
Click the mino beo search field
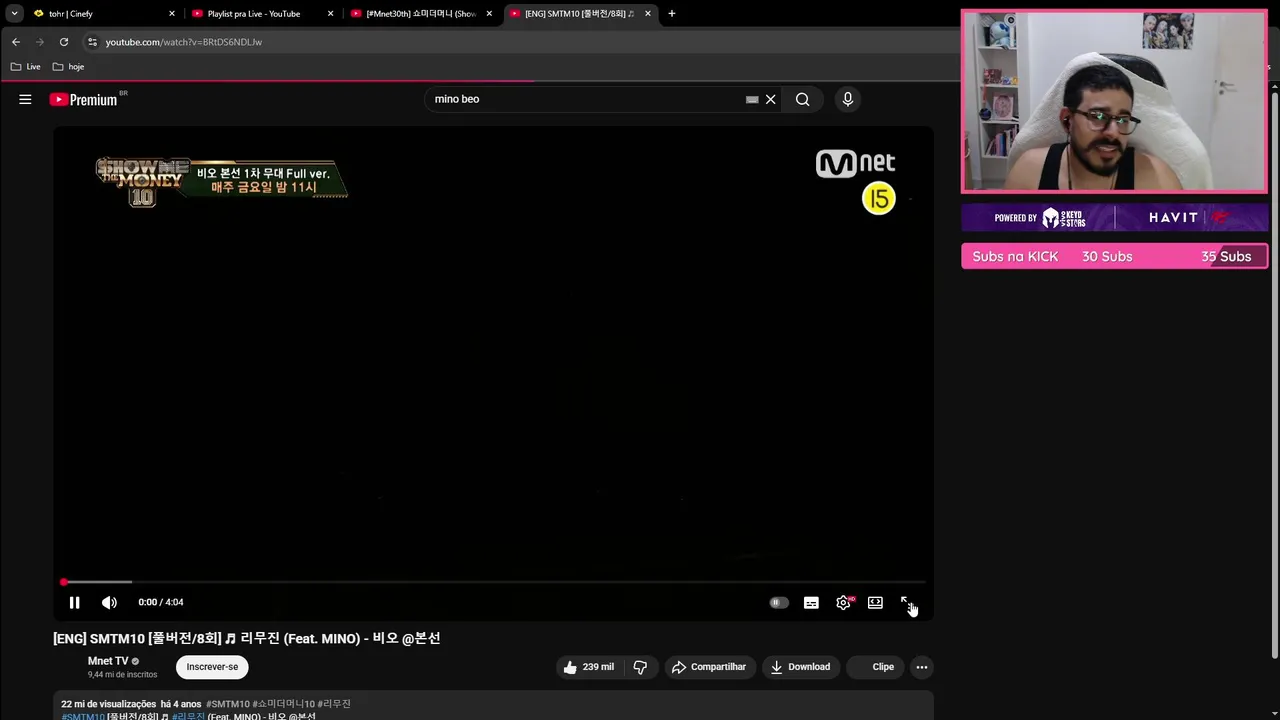(585, 99)
